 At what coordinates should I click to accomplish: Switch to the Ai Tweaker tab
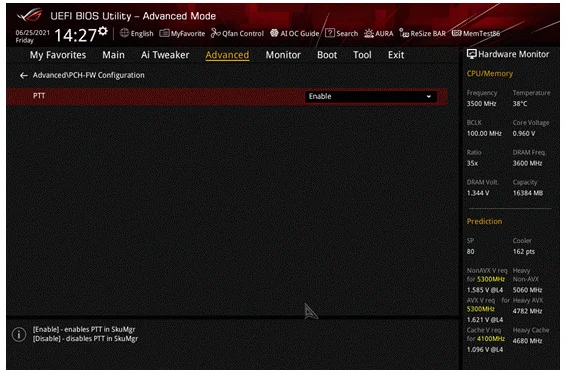(x=165, y=55)
